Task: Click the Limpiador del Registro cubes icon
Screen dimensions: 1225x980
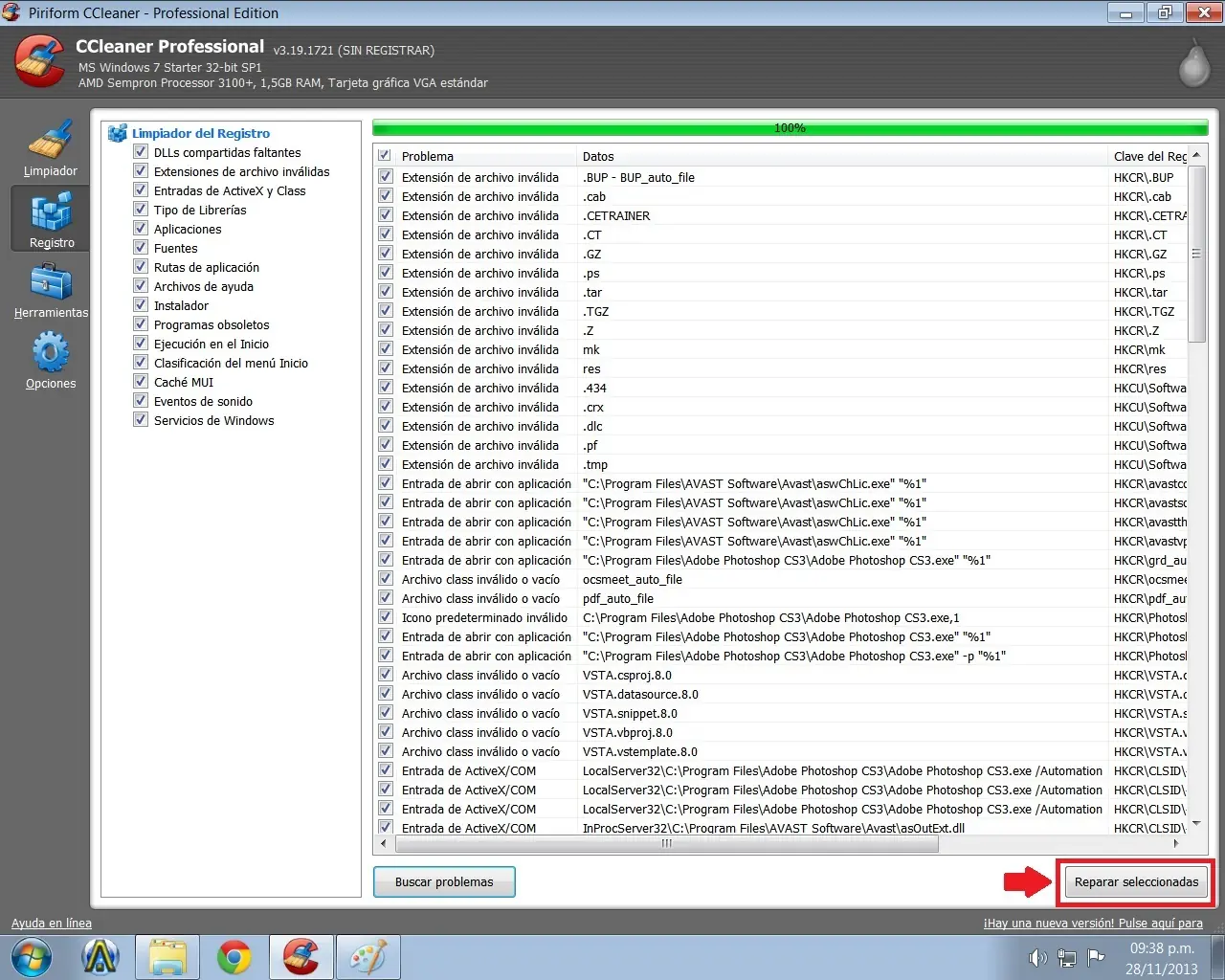Action: pyautogui.click(x=118, y=134)
